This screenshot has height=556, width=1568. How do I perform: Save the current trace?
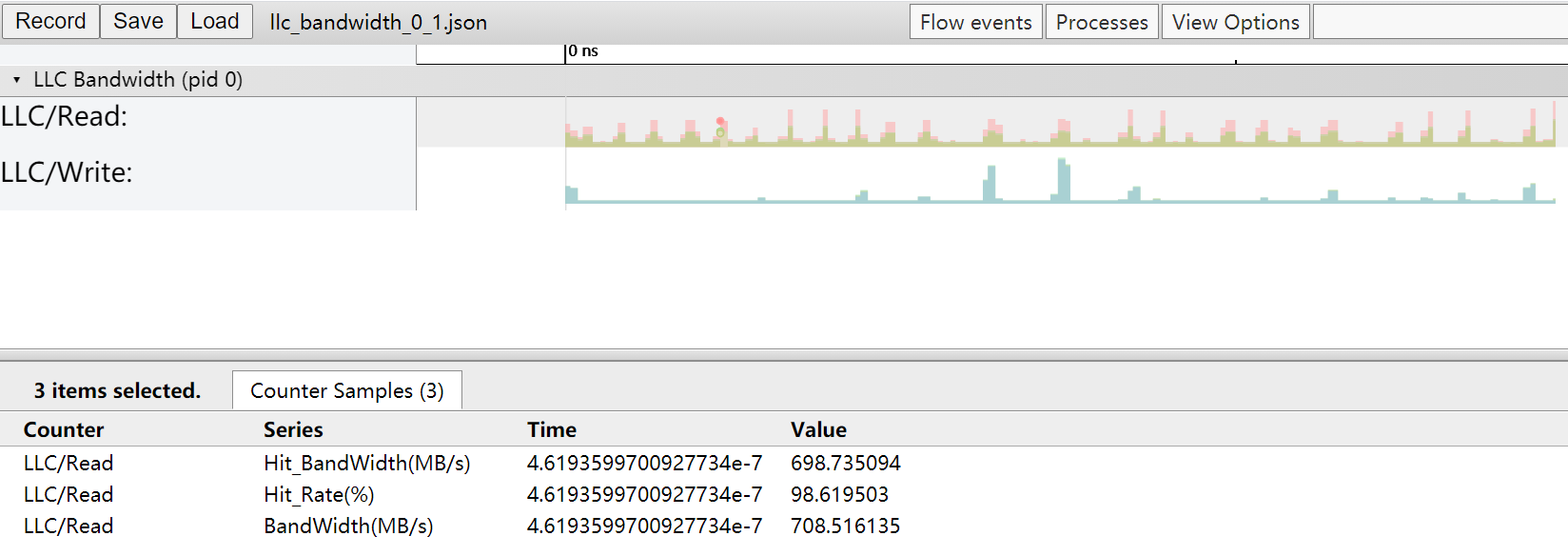pyautogui.click(x=138, y=21)
